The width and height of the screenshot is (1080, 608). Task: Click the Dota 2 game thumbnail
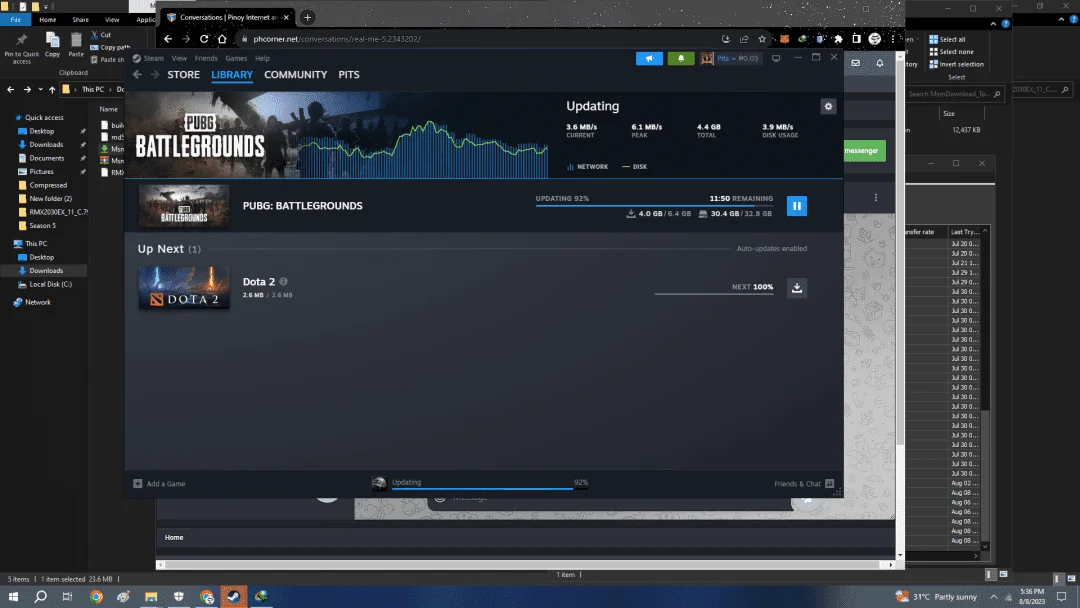tap(184, 288)
